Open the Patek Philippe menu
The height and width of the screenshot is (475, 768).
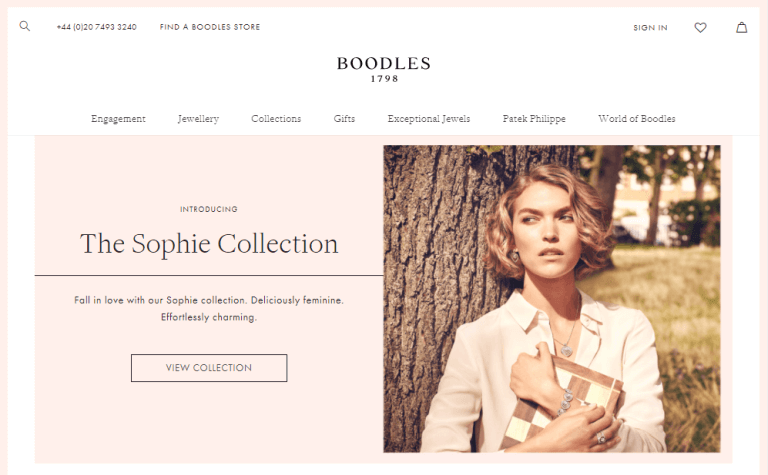(534, 119)
